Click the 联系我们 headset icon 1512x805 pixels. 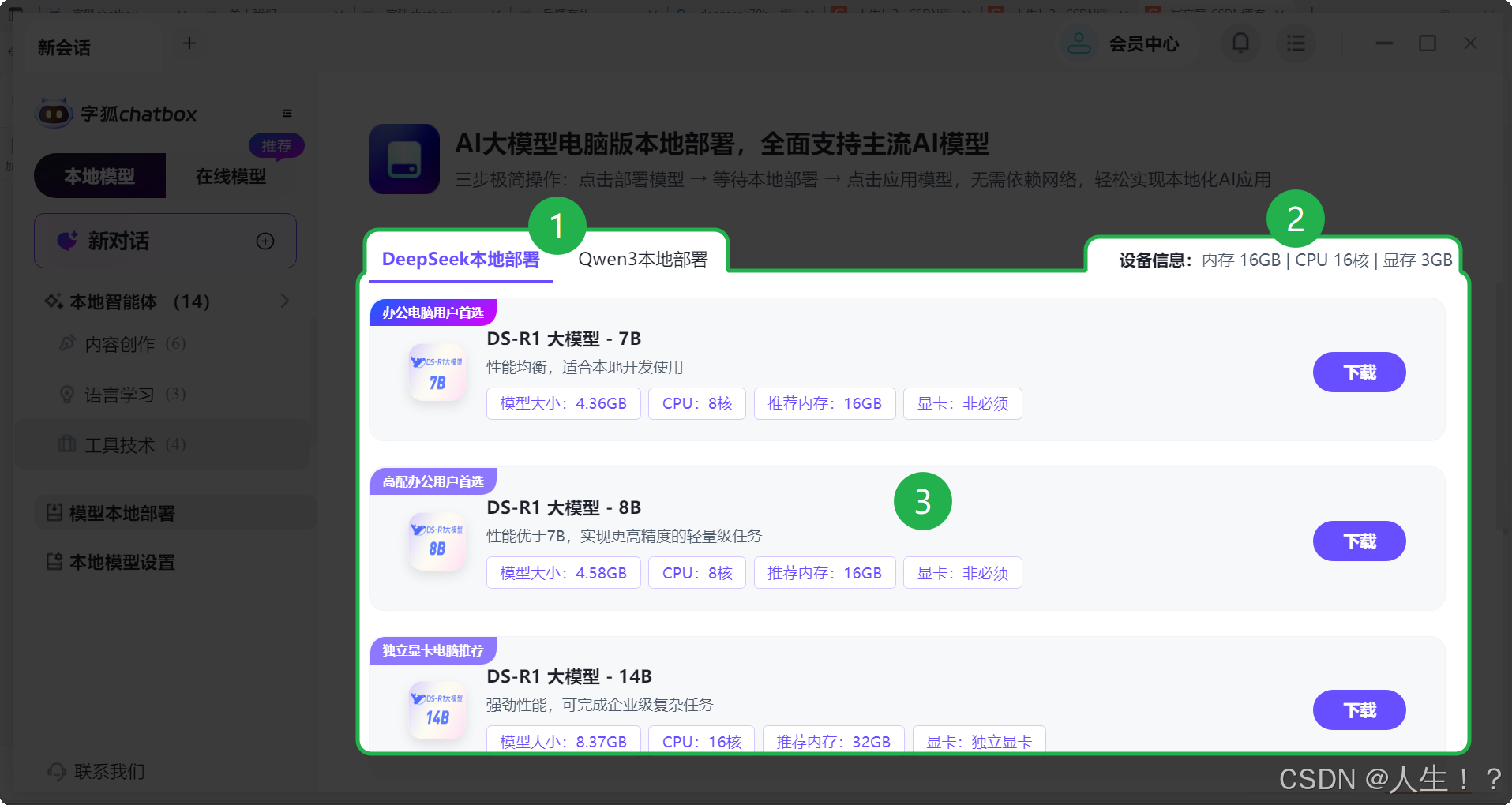[57, 771]
